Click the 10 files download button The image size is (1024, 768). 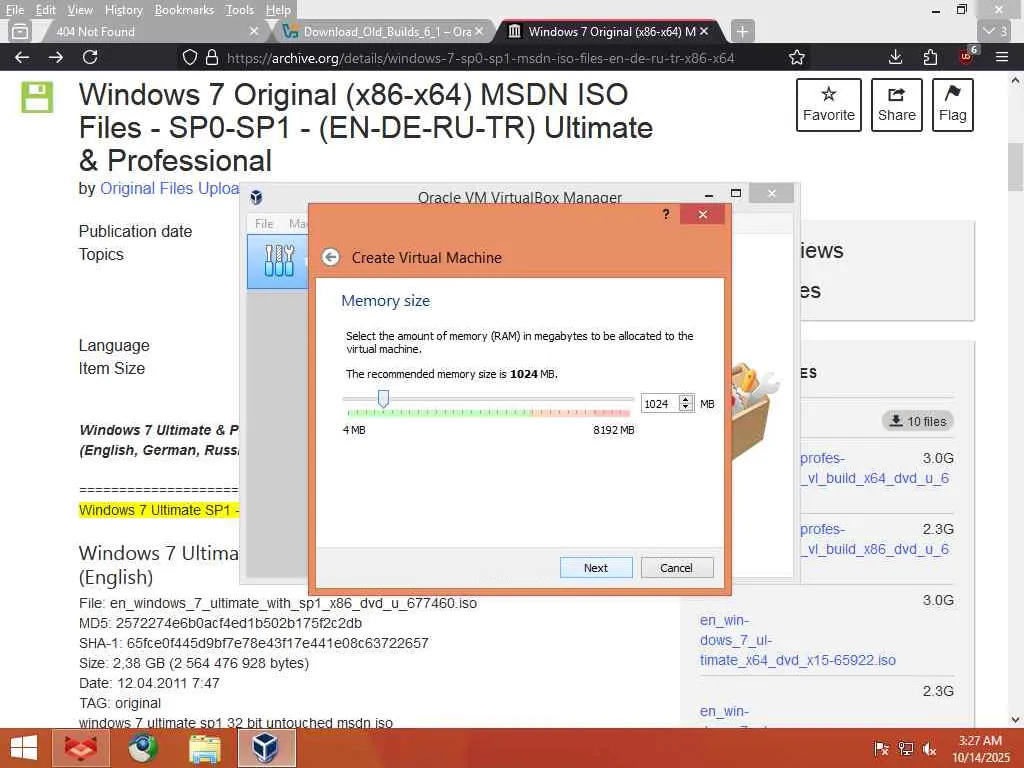tap(918, 421)
